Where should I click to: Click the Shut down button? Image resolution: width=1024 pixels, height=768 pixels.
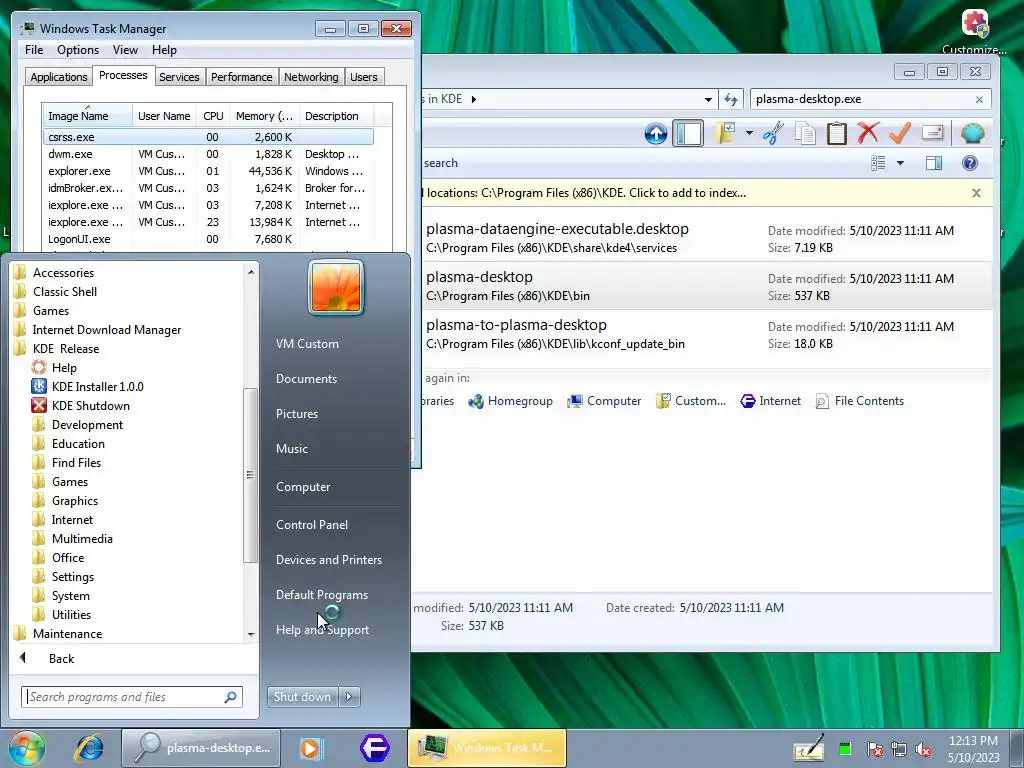click(x=302, y=697)
